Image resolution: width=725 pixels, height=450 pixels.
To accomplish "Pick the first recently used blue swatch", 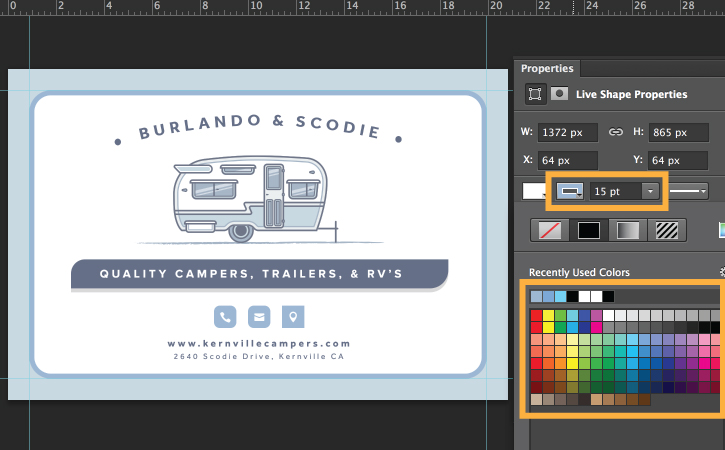I will tap(536, 296).
